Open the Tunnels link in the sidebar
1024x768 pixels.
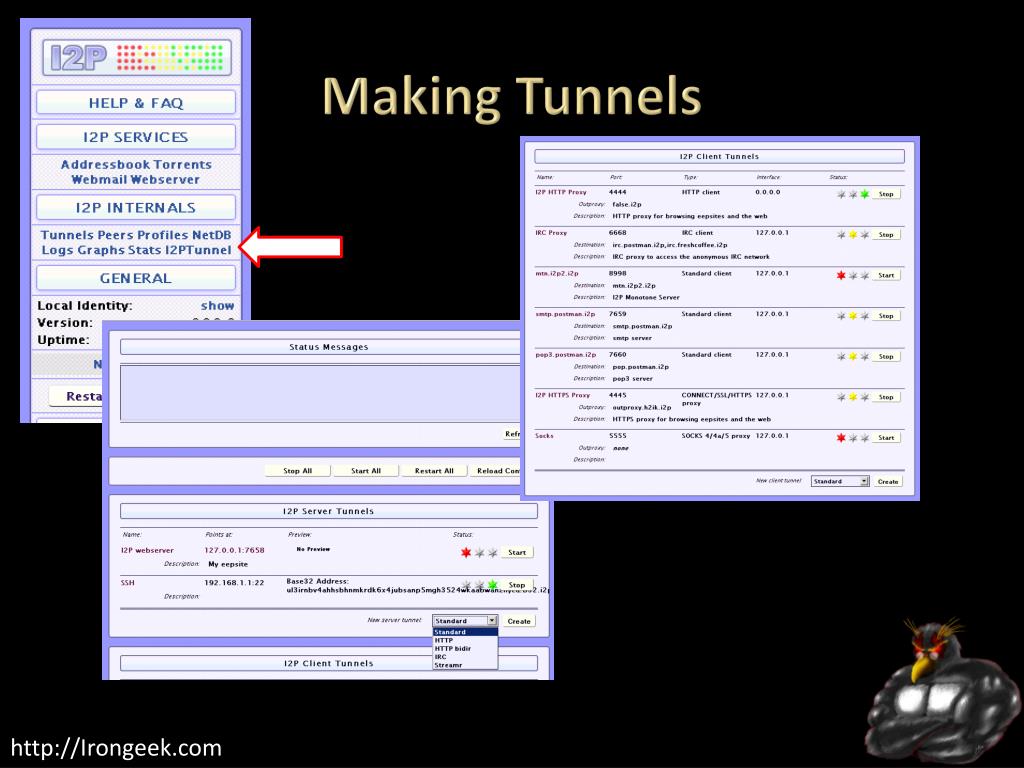point(67,235)
